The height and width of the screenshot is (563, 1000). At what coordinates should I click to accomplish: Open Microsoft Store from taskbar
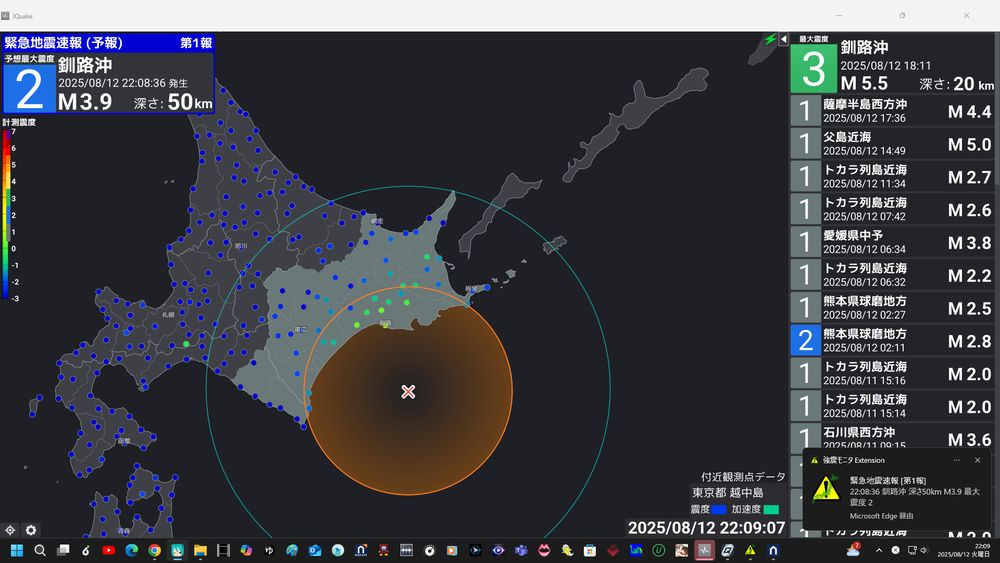[590, 550]
